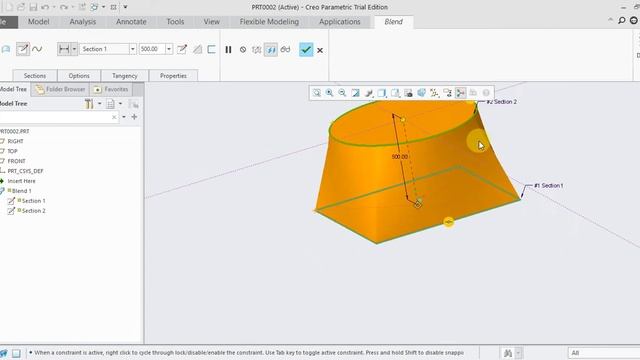Clear the Model Tree search with X
Screen dimensions: 640x360
point(114,117)
